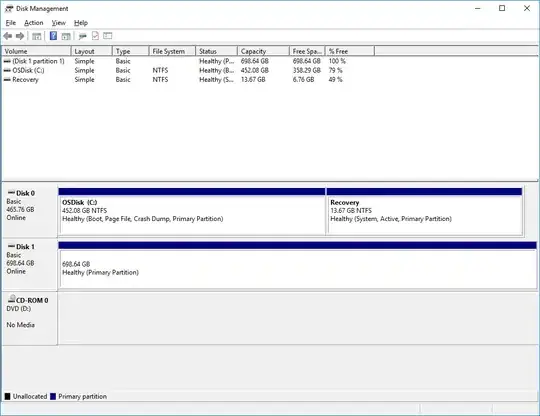Click the "Healthy (B..." status cell
The height and width of the screenshot is (416, 540).
pos(216,70)
